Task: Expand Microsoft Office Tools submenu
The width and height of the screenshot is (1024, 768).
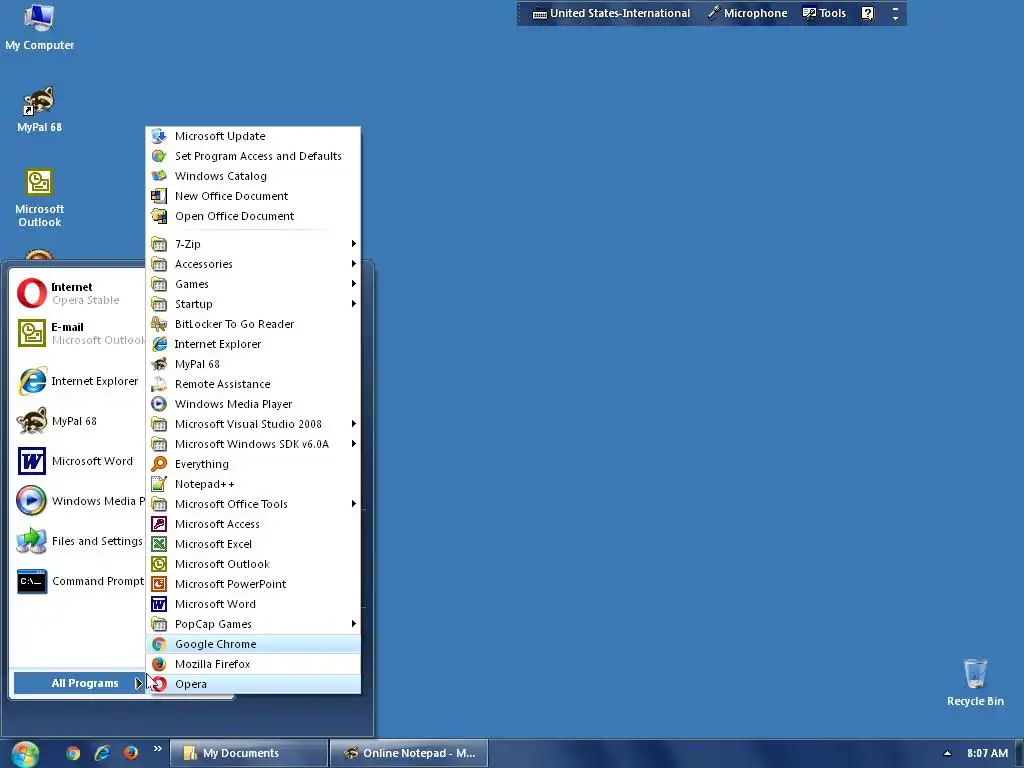Action: pyautogui.click(x=253, y=504)
